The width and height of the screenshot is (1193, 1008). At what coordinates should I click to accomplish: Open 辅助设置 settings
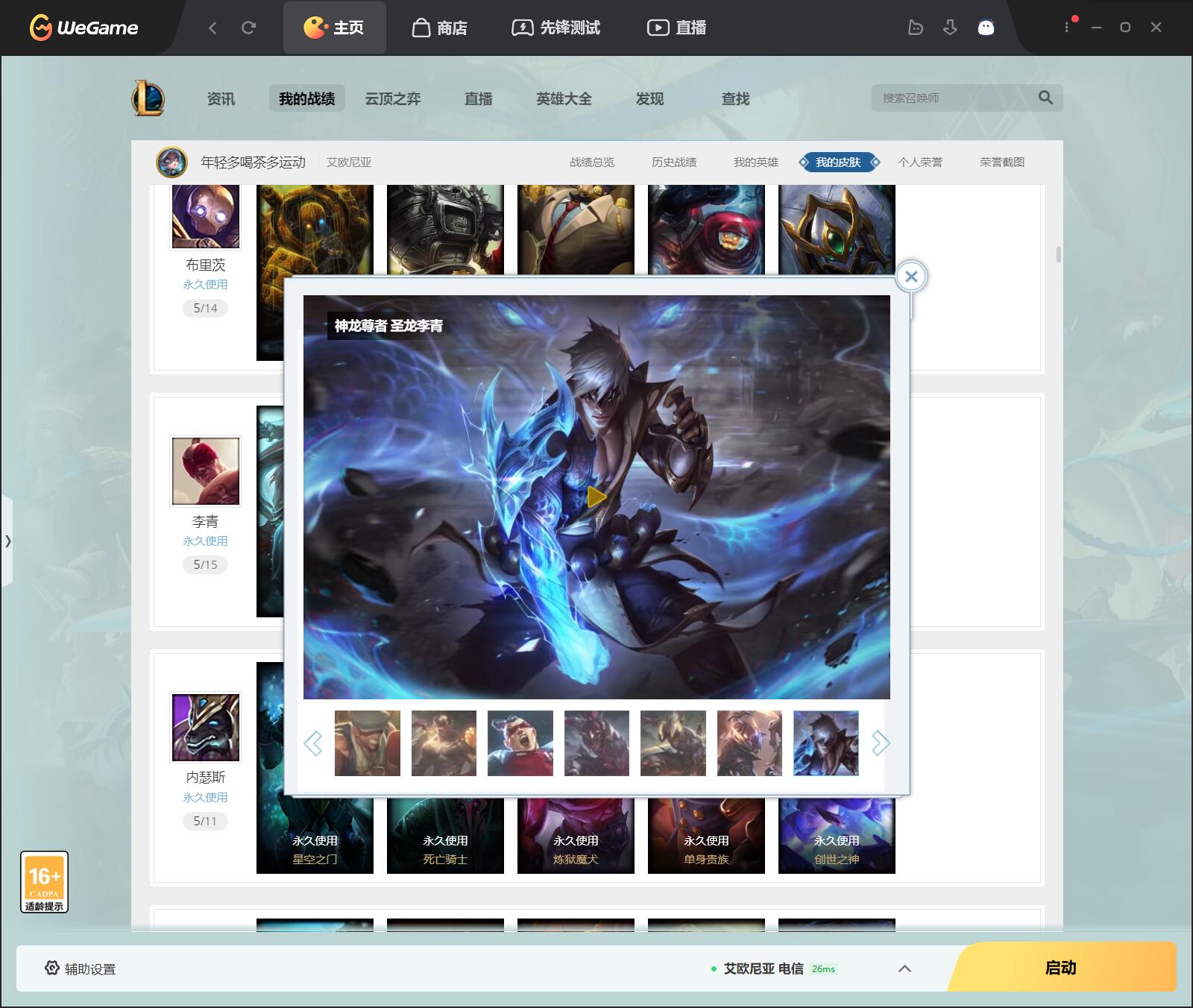(81, 968)
